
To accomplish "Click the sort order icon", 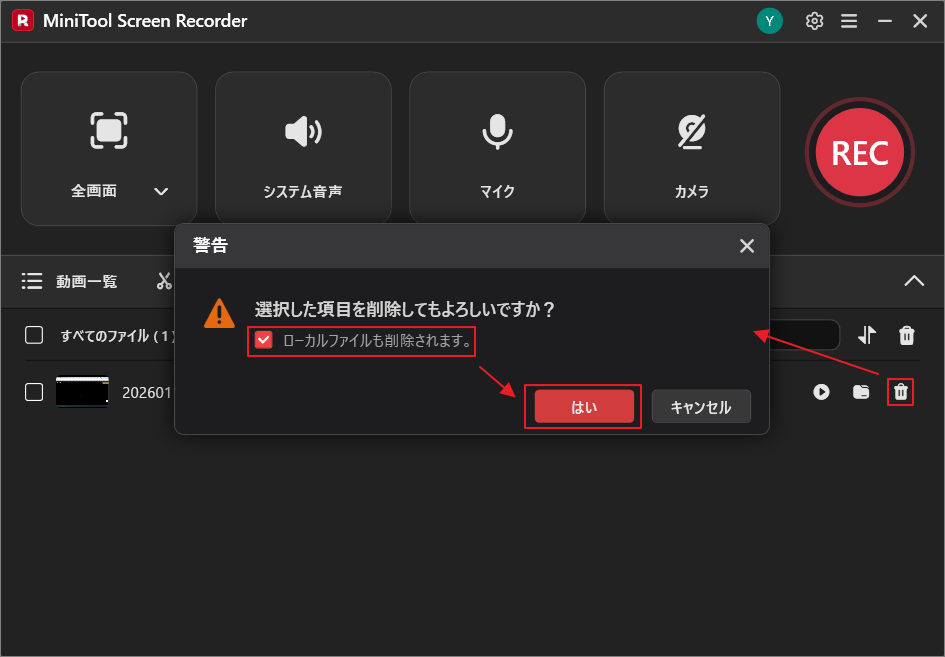I will point(867,335).
